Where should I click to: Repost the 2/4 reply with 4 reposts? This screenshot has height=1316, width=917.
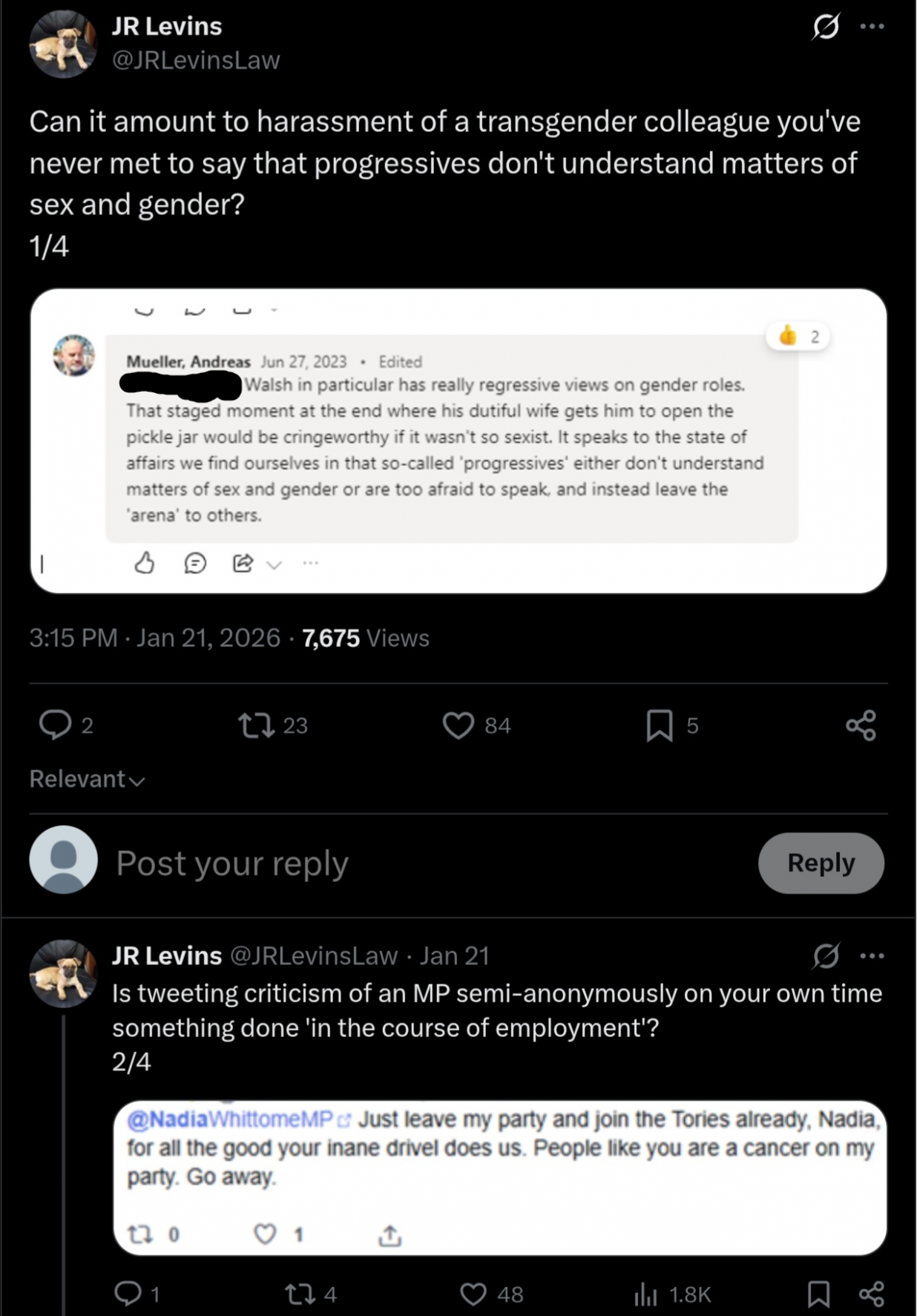coord(300,1294)
